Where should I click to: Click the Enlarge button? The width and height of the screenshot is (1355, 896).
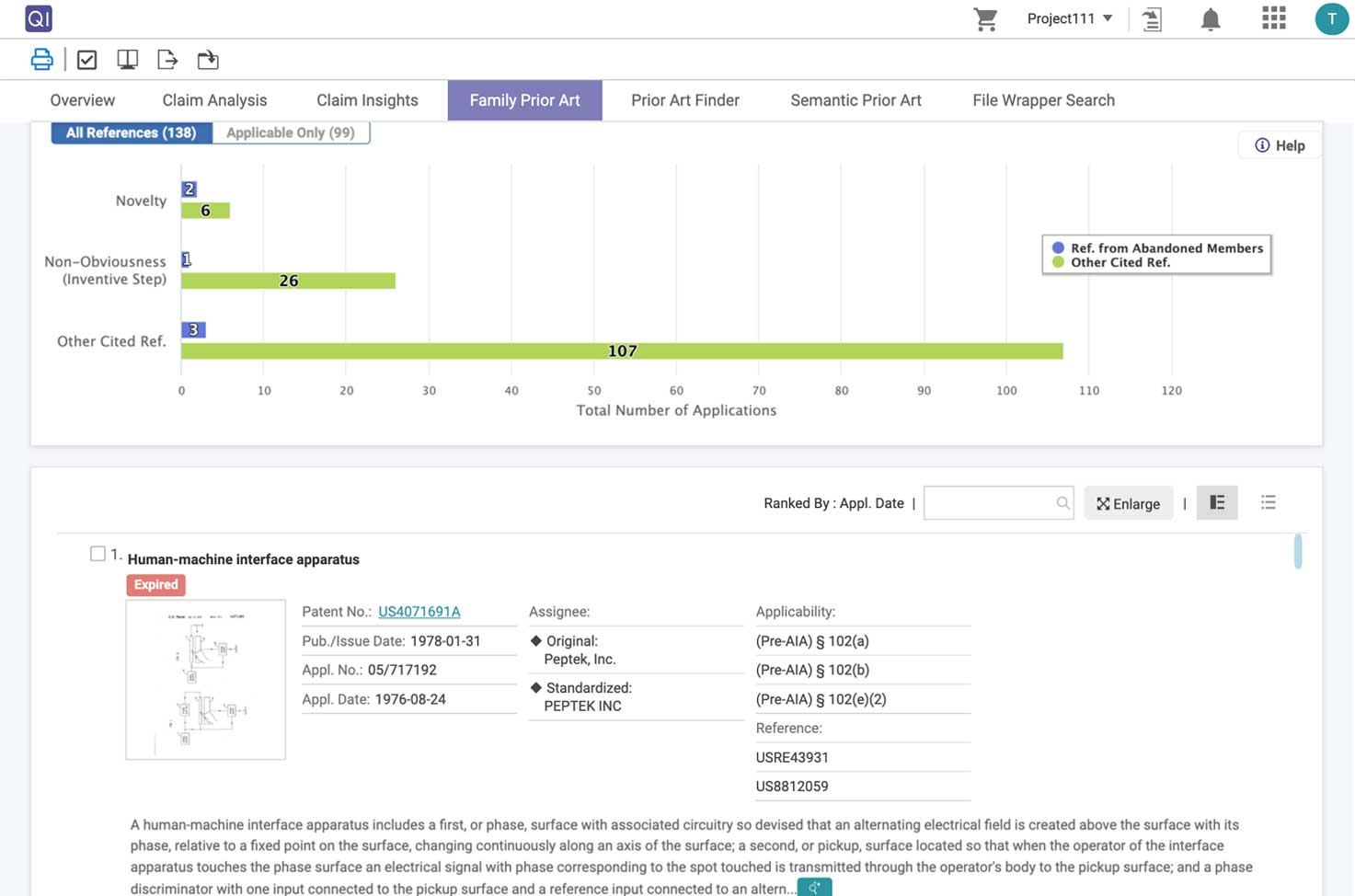coord(1129,503)
